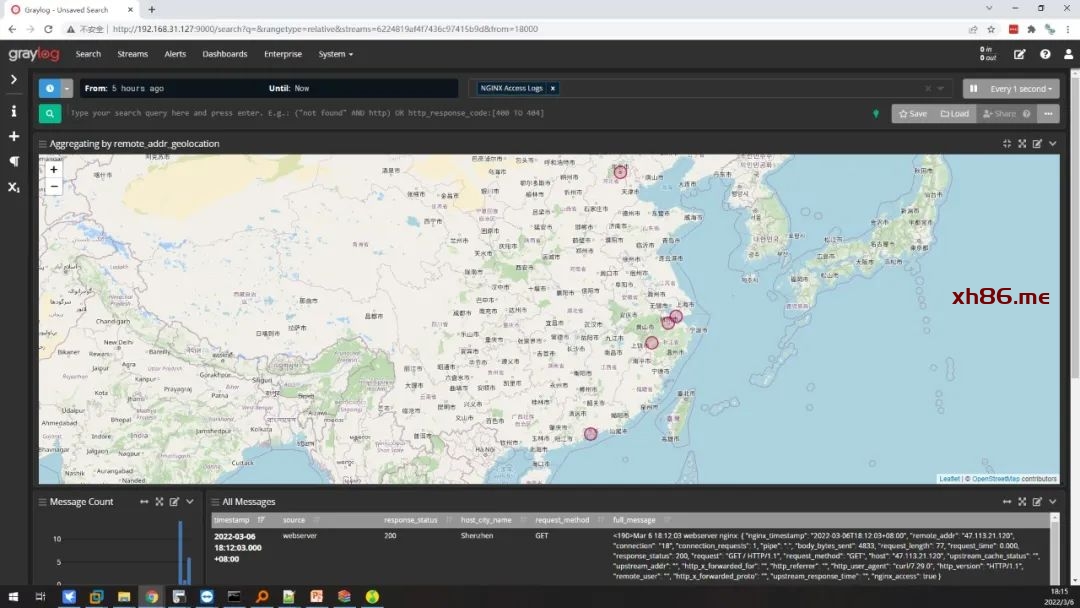The height and width of the screenshot is (608, 1080).
Task: Open the Dashboards menu item
Action: pyautogui.click(x=224, y=54)
